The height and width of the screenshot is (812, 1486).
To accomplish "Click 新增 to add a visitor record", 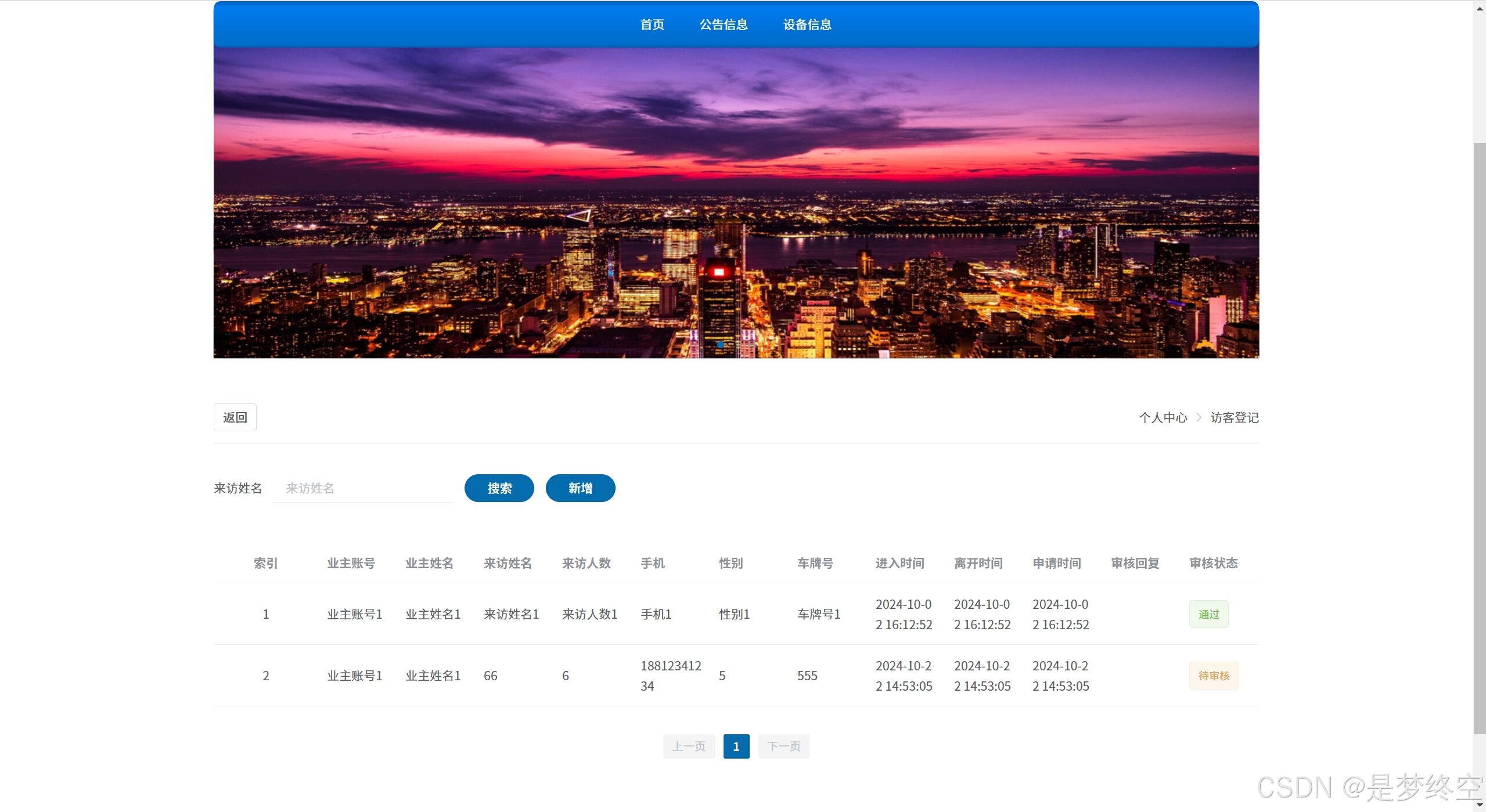I will pyautogui.click(x=580, y=488).
